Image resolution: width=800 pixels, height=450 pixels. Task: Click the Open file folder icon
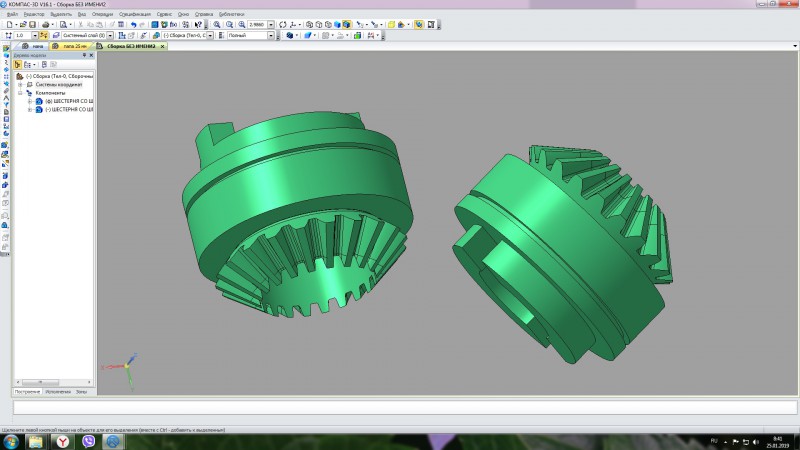click(23, 24)
